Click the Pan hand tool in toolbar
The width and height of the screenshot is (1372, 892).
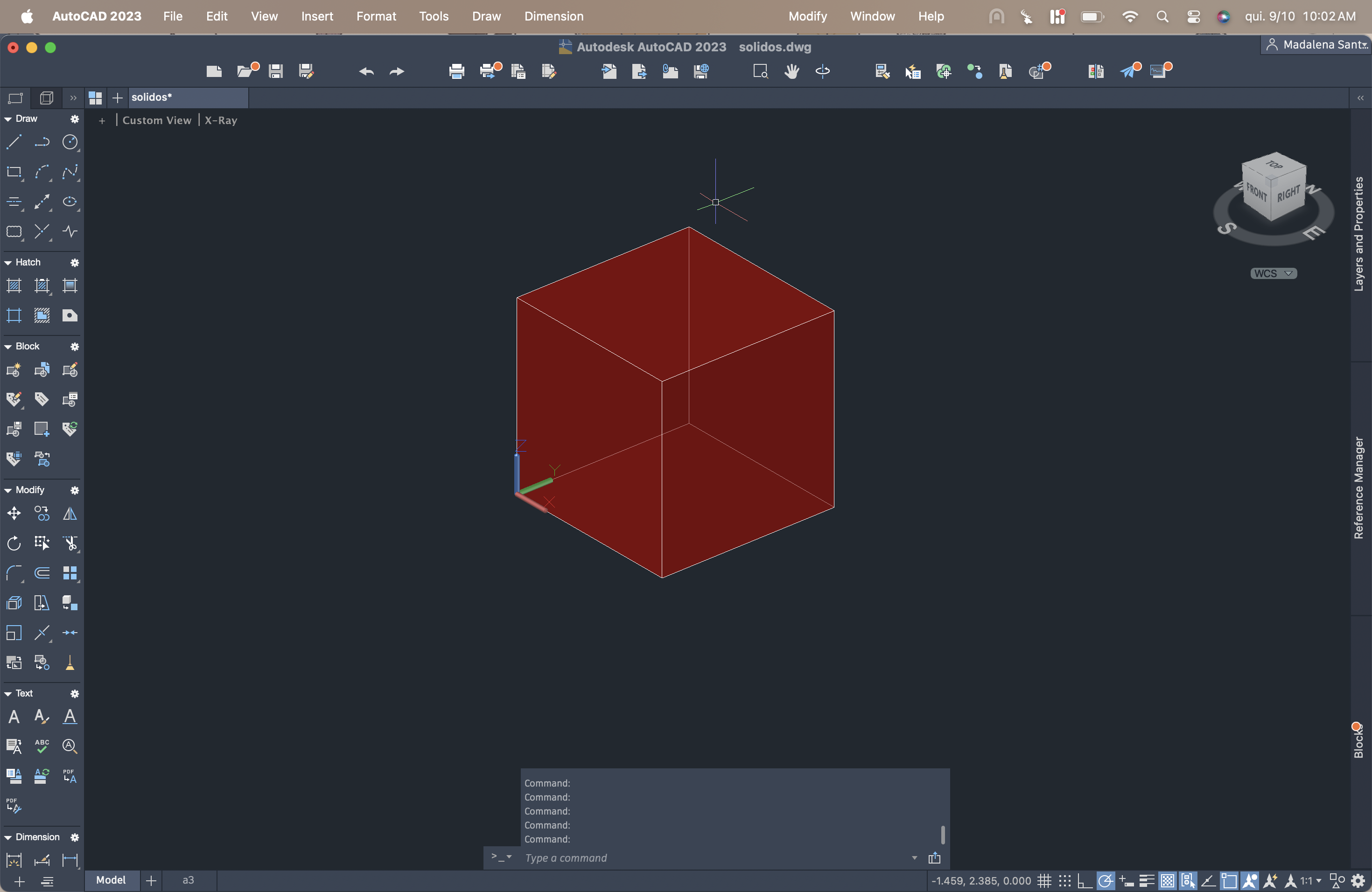[x=791, y=71]
